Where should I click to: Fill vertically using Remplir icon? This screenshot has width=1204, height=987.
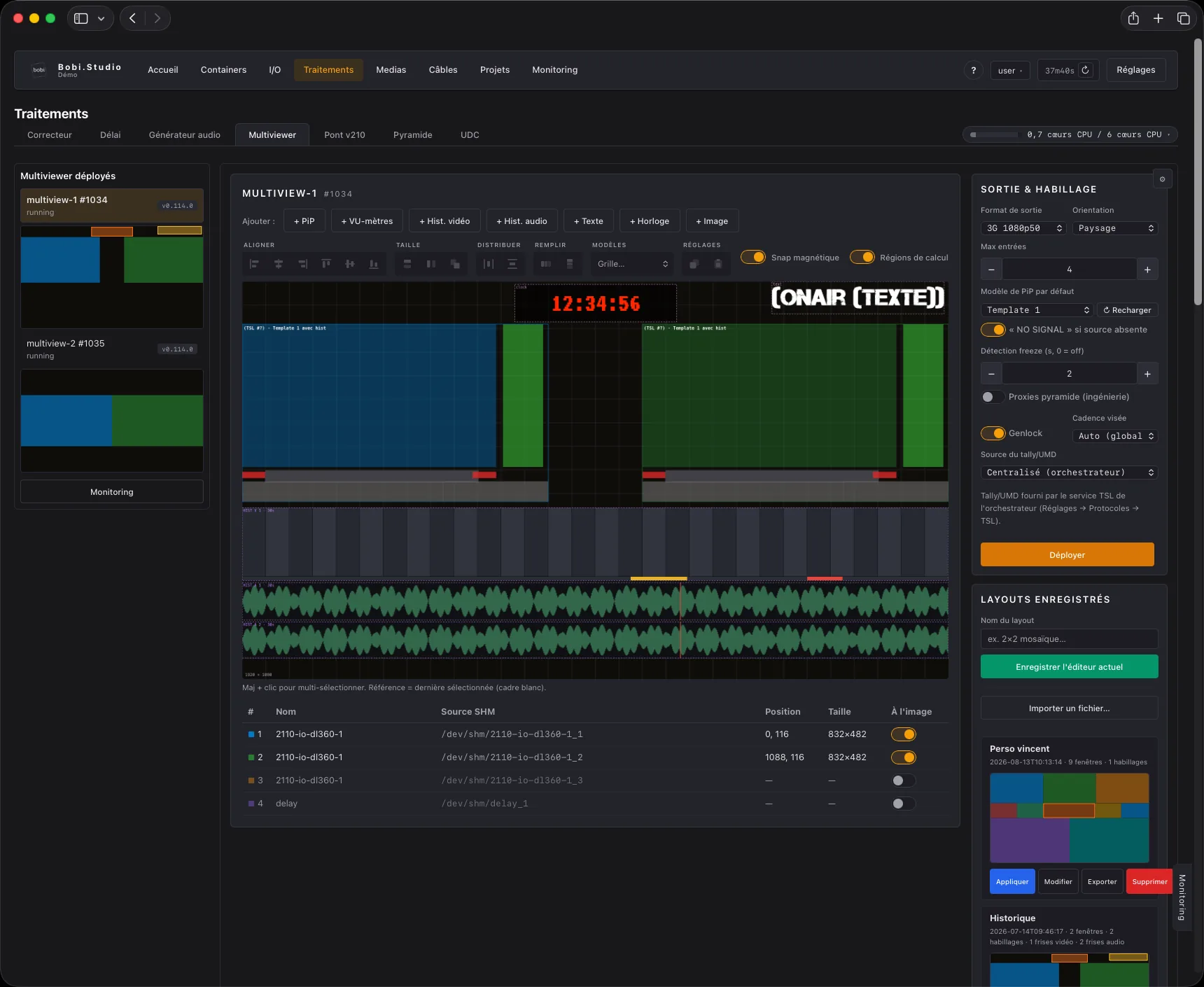pyautogui.click(x=570, y=264)
